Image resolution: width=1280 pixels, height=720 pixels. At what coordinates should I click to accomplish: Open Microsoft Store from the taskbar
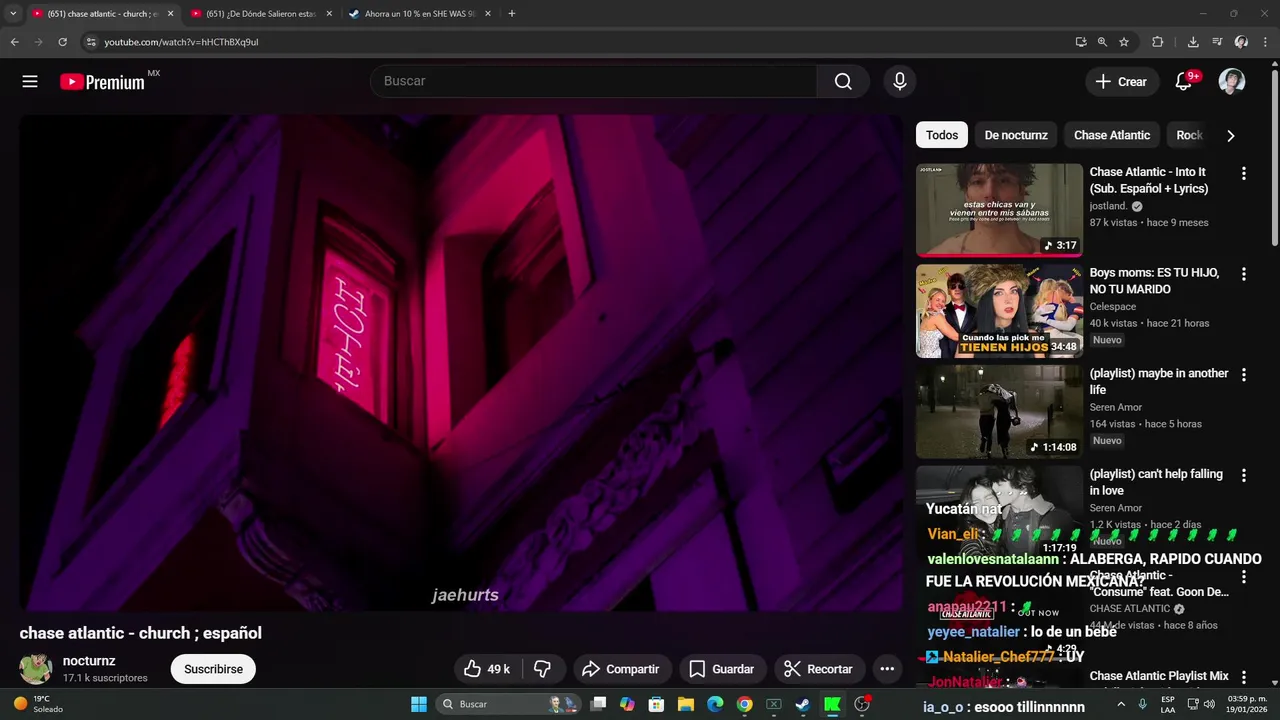(656, 704)
